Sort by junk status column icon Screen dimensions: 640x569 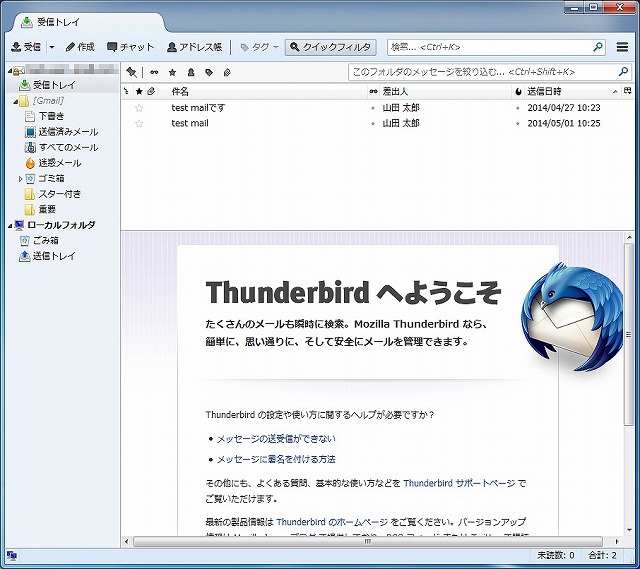pyautogui.click(x=518, y=91)
